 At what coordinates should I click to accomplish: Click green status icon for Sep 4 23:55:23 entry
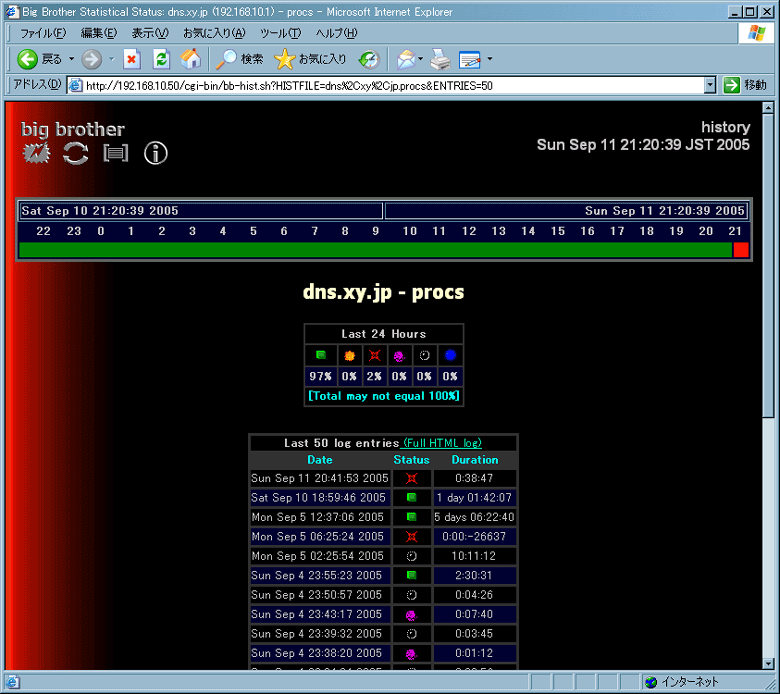(x=411, y=575)
